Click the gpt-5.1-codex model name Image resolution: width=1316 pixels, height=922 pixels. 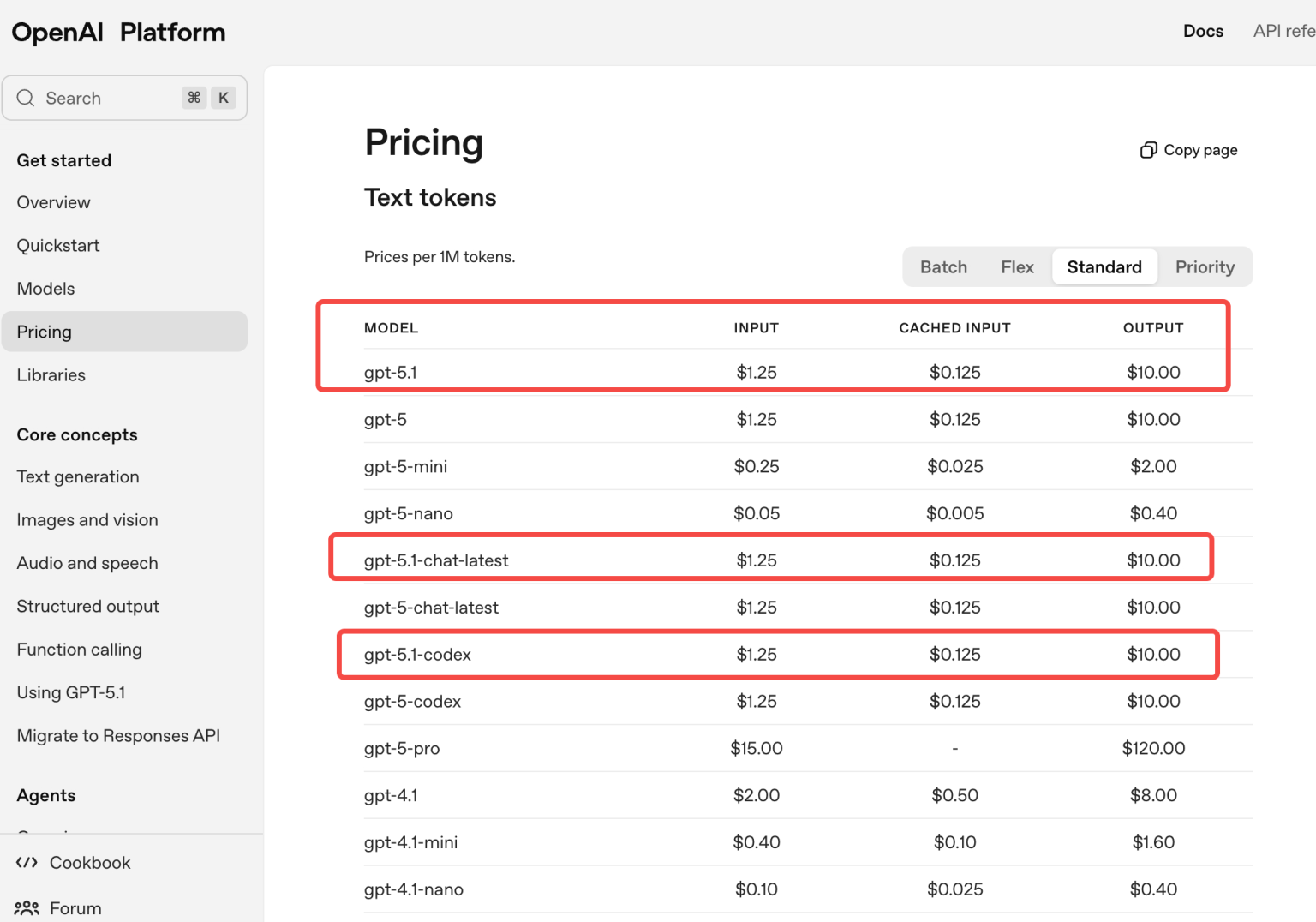click(418, 655)
